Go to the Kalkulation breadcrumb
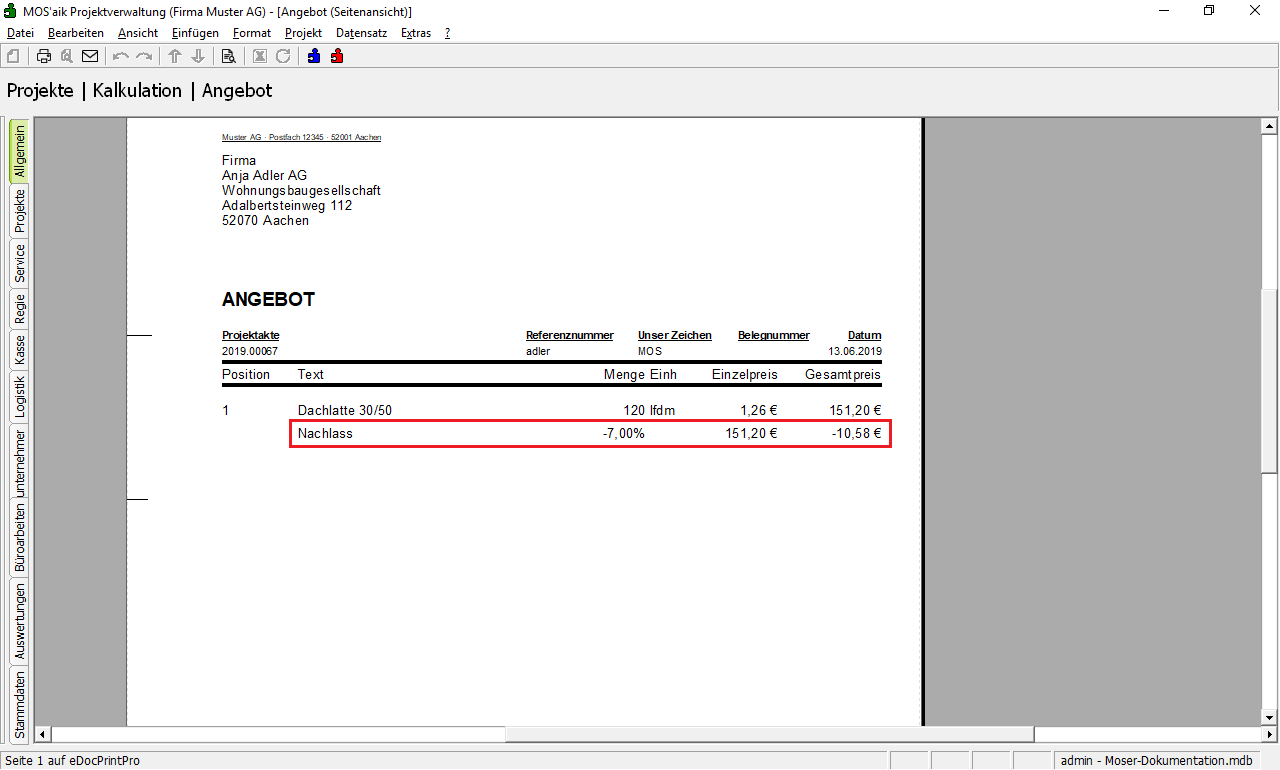This screenshot has width=1280, height=770. point(137,91)
